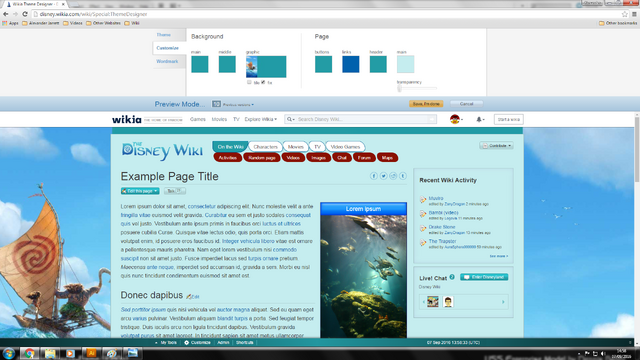640x360 pixels.
Task: Open Page main light color swatch
Action: point(405,64)
